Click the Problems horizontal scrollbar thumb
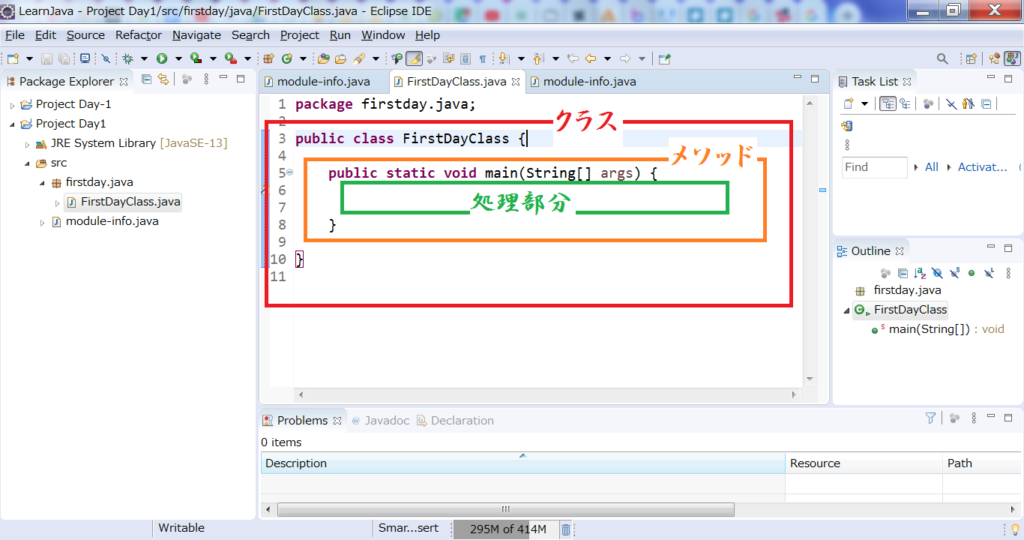Screen dimensions: 1024x540 [x=505, y=509]
